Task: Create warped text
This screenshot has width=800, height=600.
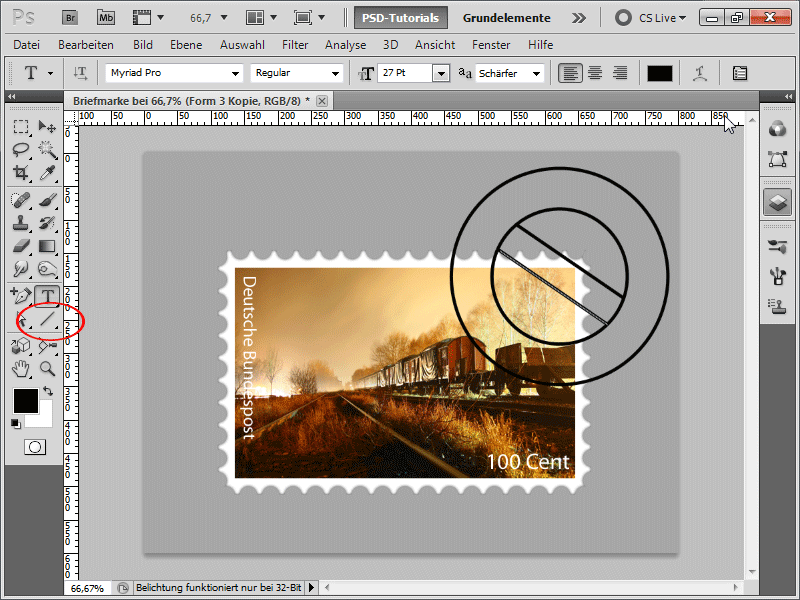Action: pos(699,73)
